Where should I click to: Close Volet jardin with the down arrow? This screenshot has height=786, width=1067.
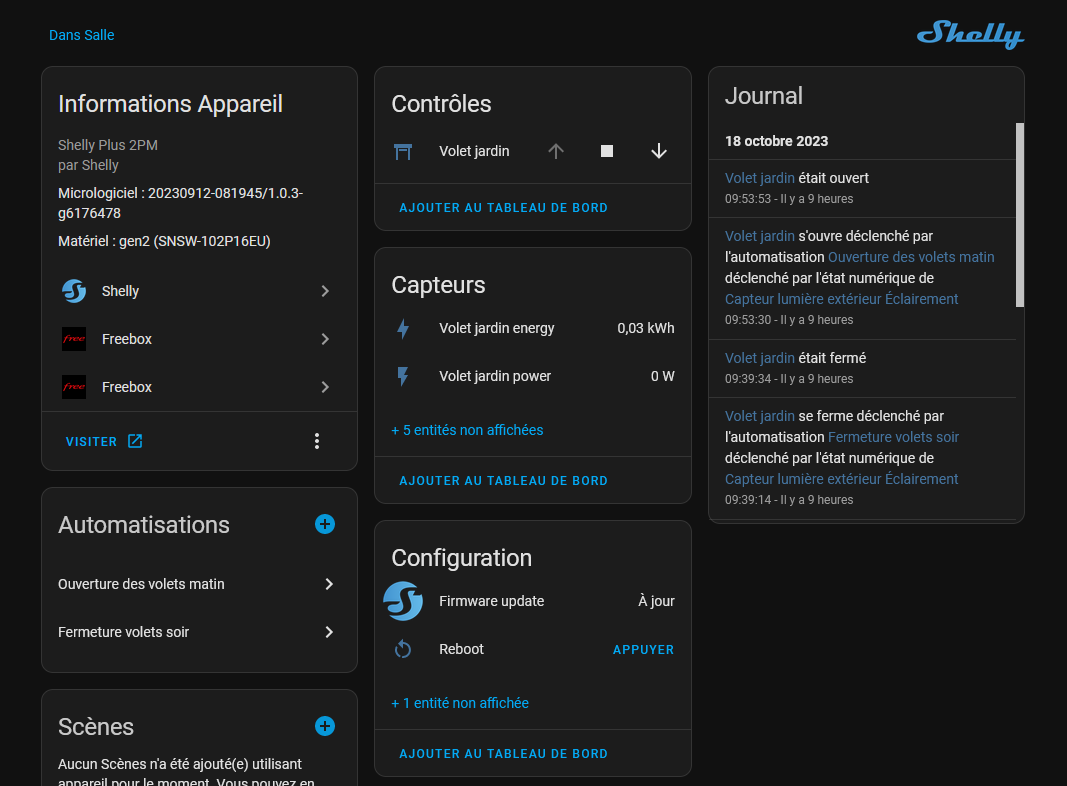click(659, 151)
